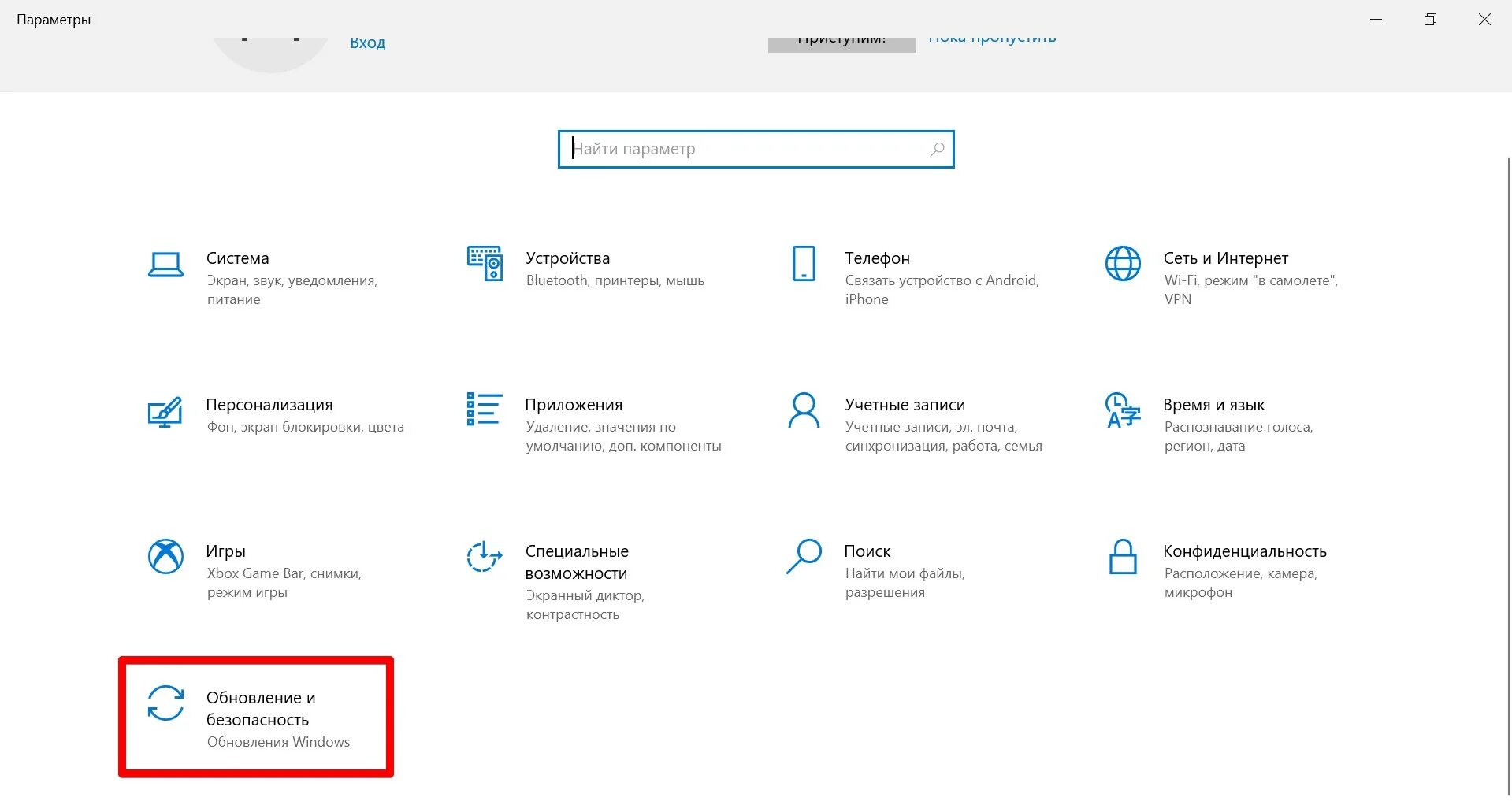
Task: Click the Конфиденциальность category title
Action: coord(1245,551)
